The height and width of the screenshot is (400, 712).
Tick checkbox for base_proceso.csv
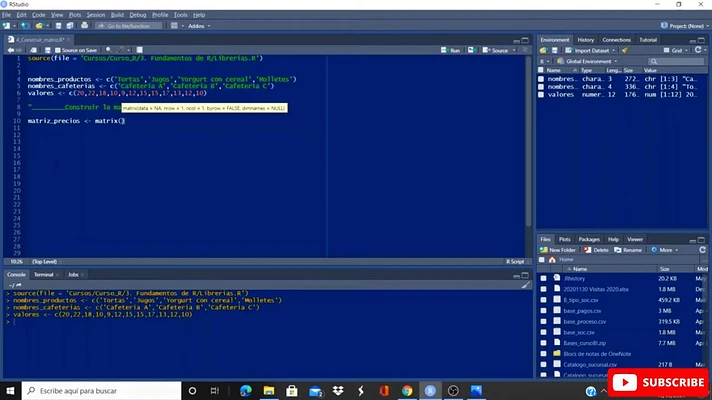point(544,321)
